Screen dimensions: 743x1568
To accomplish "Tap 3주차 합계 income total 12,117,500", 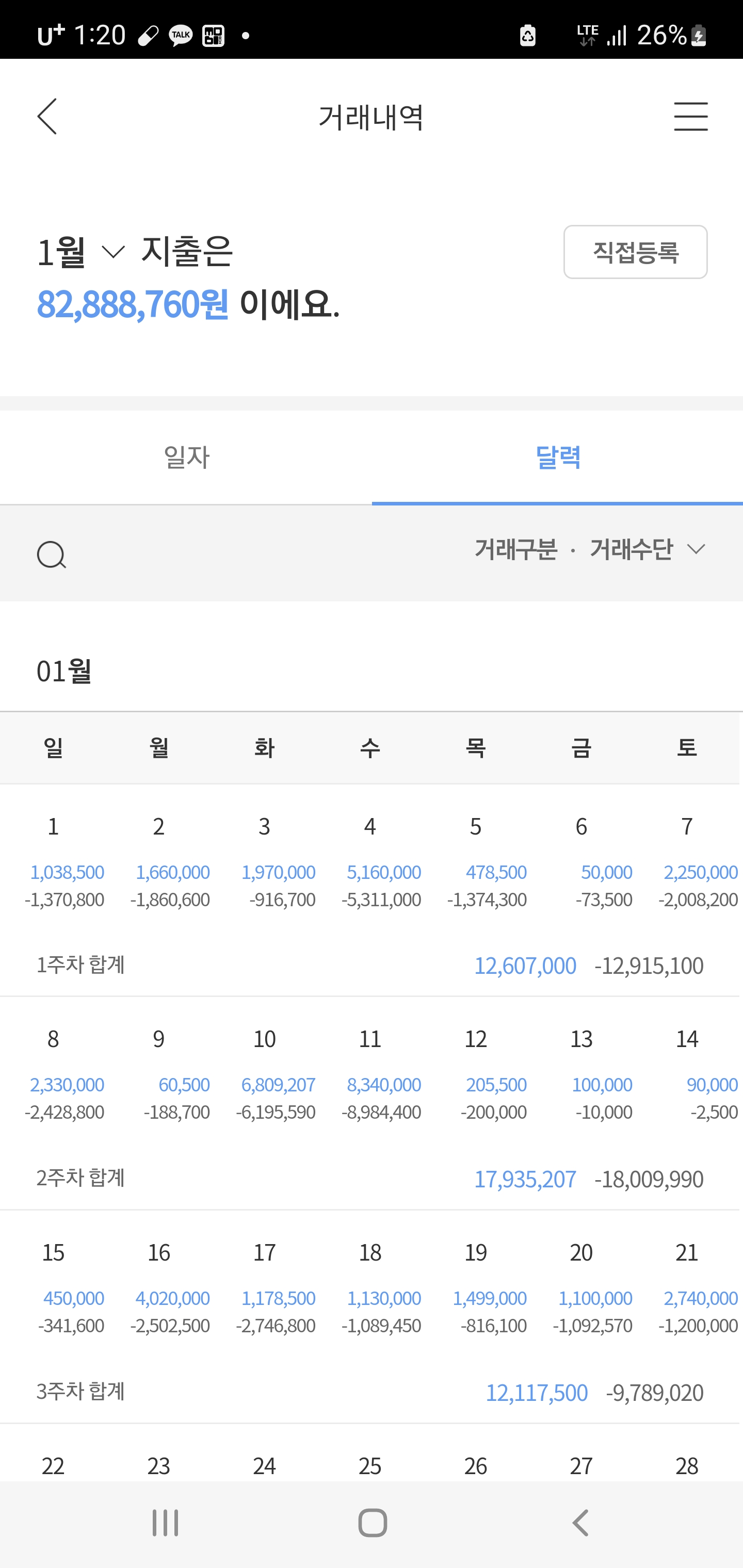I will [x=537, y=1392].
